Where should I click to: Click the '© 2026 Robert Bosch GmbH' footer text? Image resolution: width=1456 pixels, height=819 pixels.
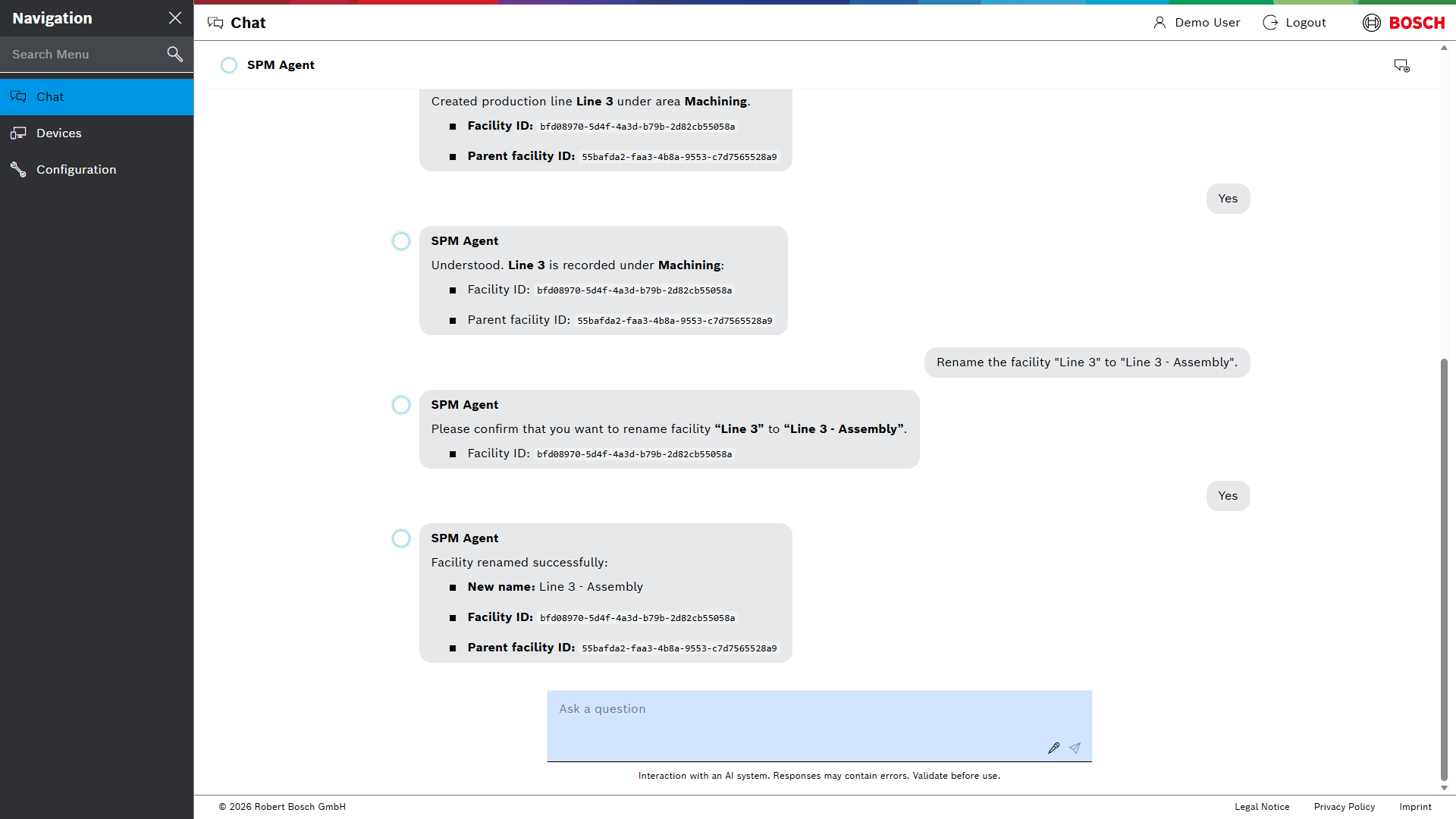[x=282, y=807]
